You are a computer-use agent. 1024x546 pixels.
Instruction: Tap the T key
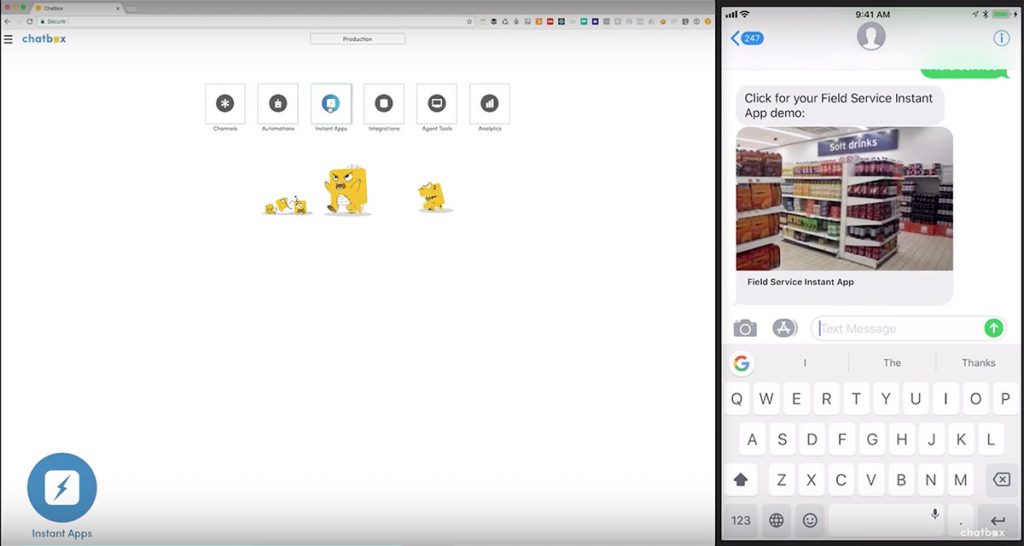pyautogui.click(x=856, y=399)
